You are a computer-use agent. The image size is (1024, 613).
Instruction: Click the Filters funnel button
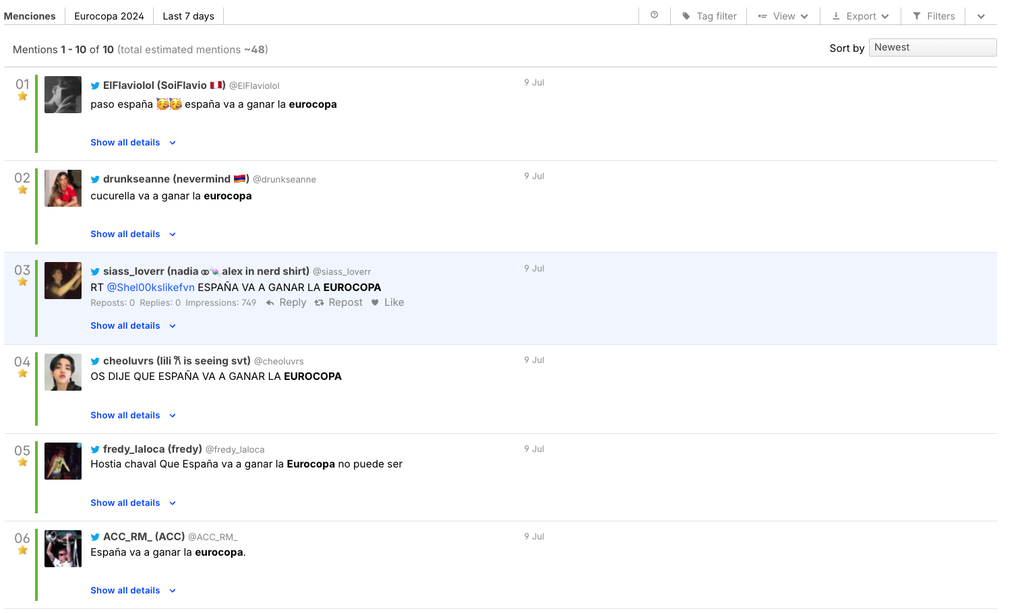click(x=933, y=16)
